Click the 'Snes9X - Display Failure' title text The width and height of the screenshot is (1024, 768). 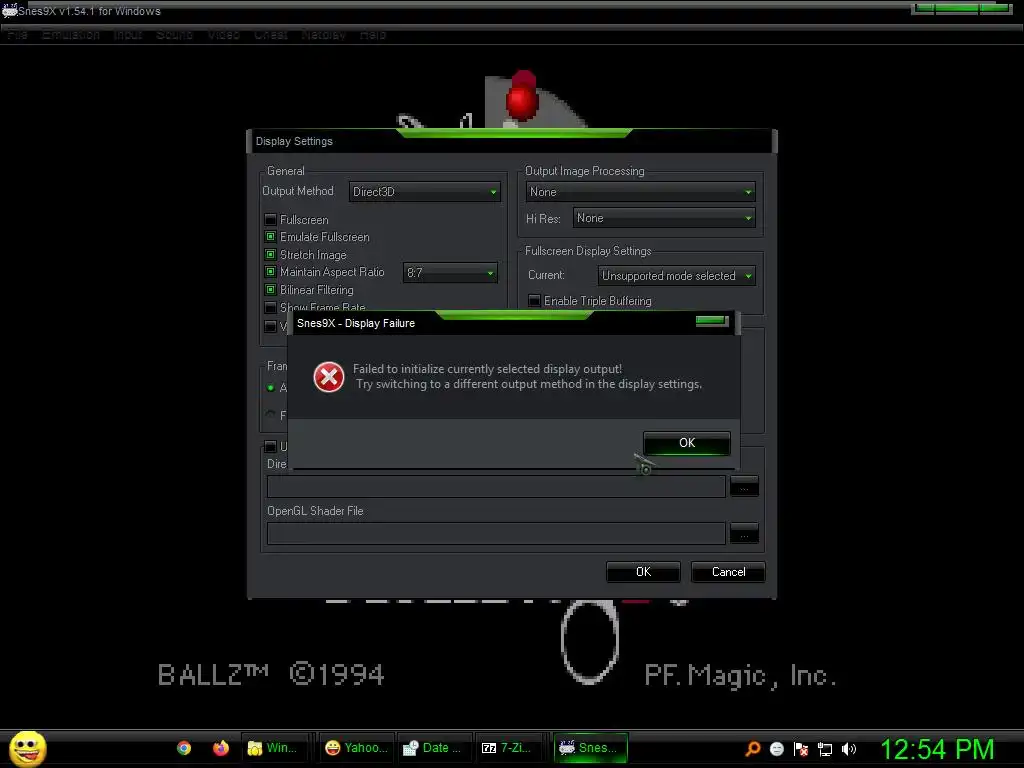click(x=356, y=323)
